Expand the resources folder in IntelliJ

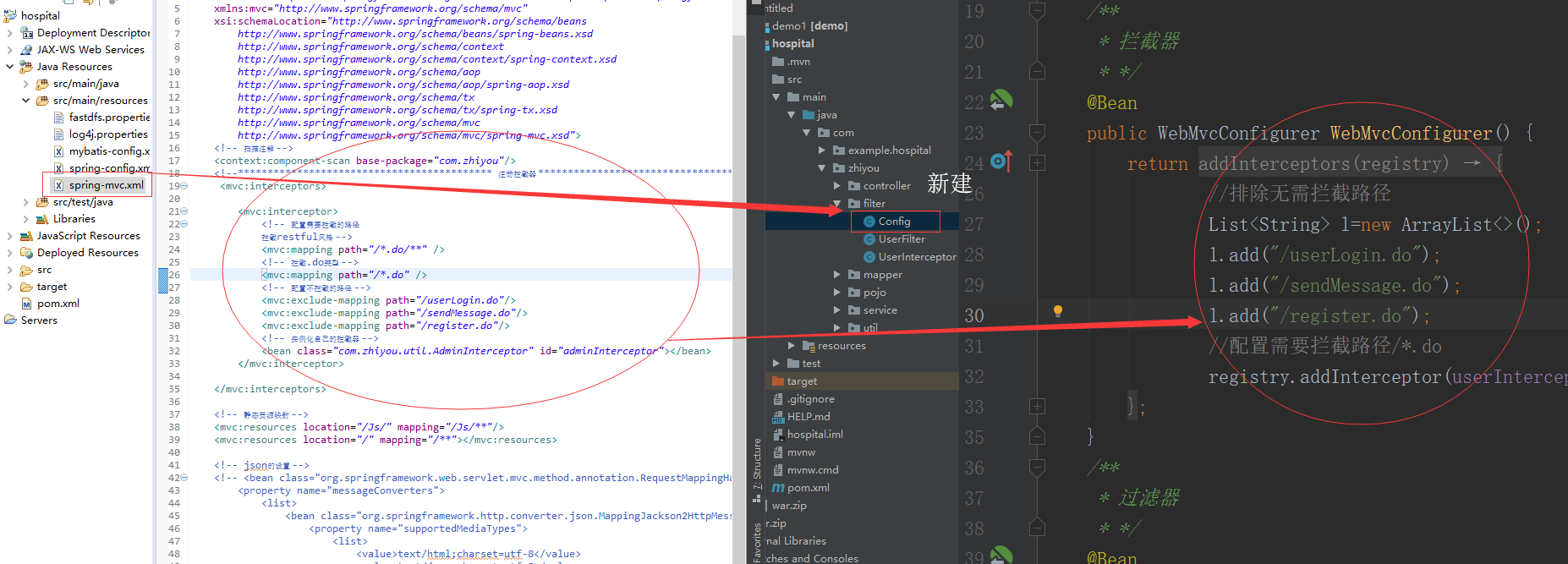click(792, 346)
